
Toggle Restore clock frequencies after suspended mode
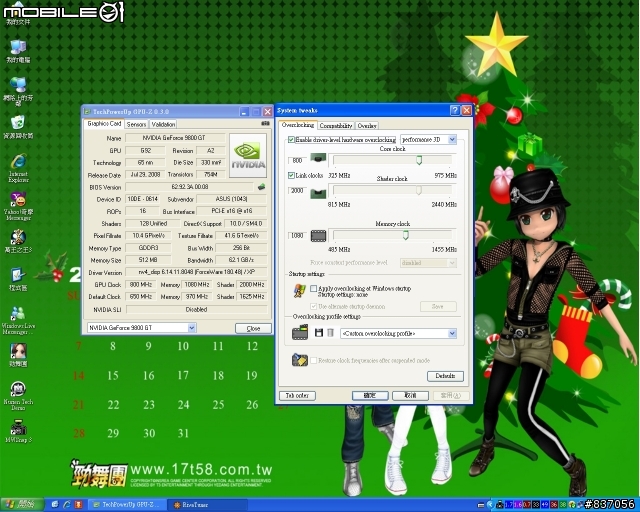[313, 360]
